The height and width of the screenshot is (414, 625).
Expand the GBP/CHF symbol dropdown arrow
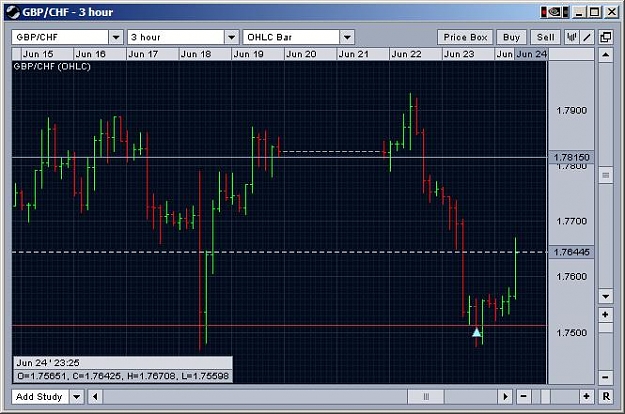tap(116, 37)
